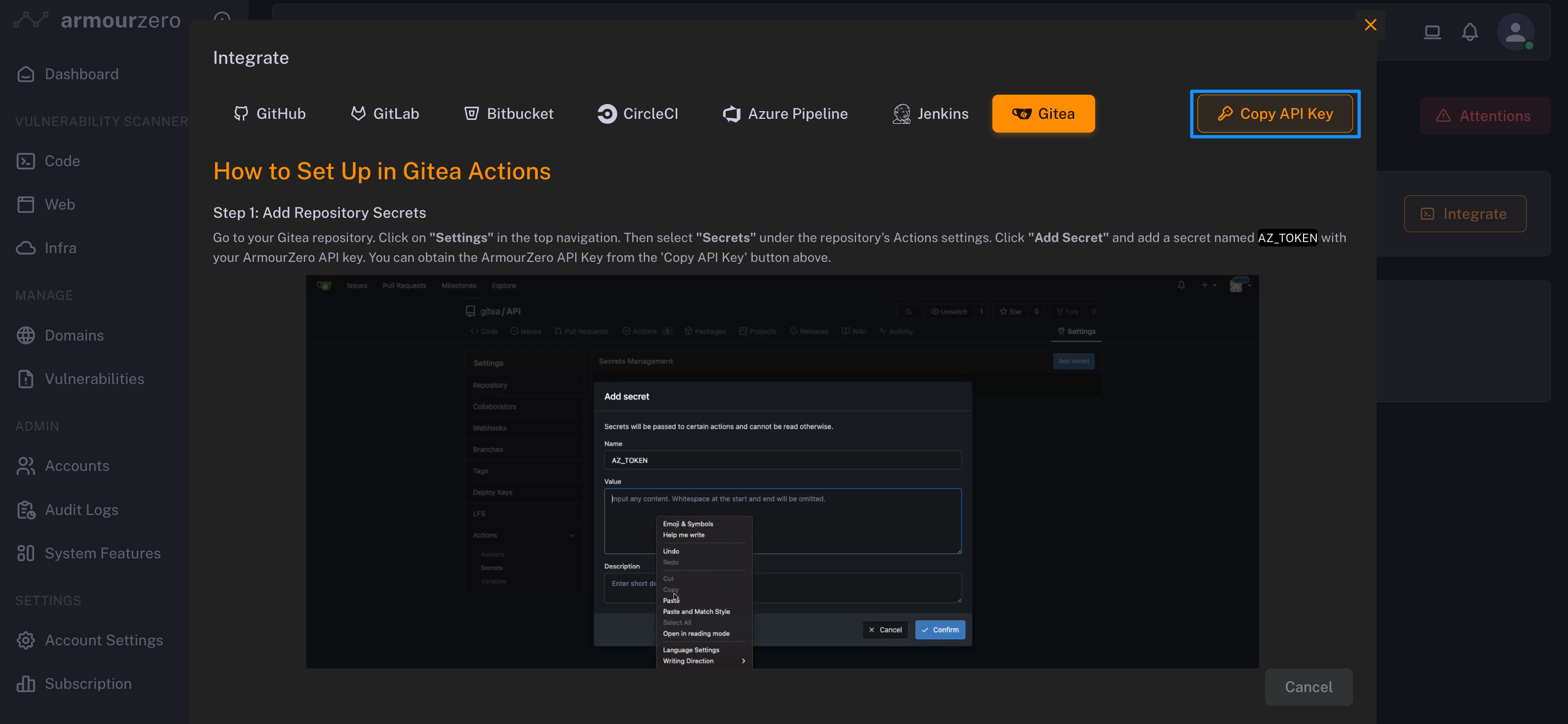Open the CircleCI setup tab
Viewport: 1568px width, 724px height.
point(637,114)
